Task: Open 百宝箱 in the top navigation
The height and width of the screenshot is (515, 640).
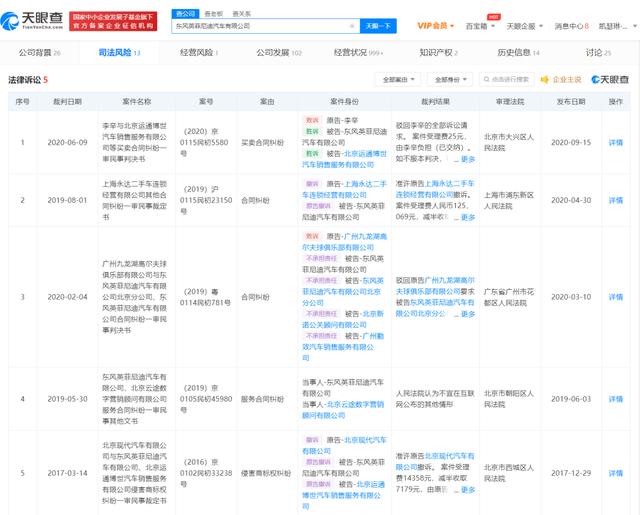Action: pos(477,25)
